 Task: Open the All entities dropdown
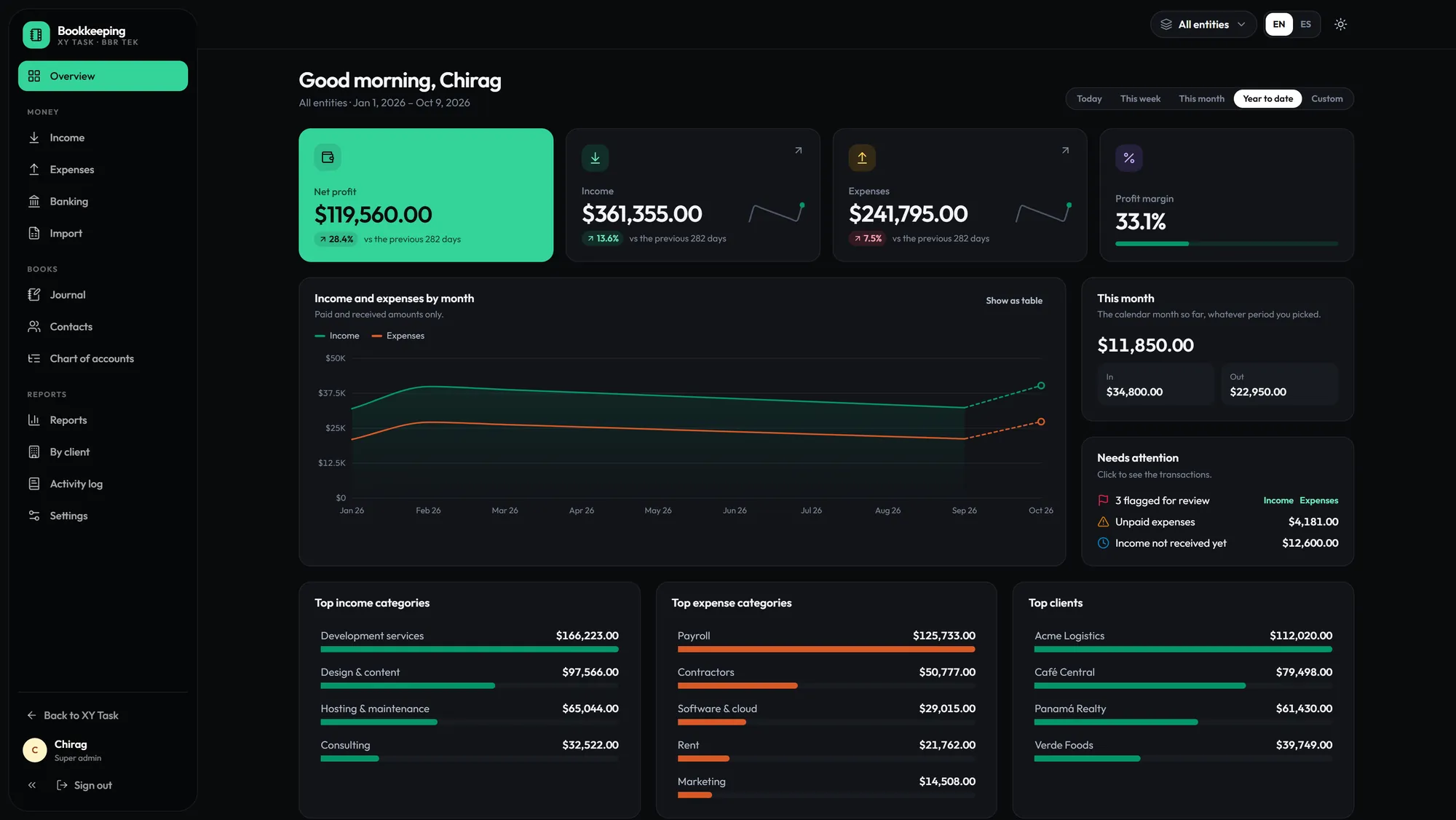(x=1203, y=25)
